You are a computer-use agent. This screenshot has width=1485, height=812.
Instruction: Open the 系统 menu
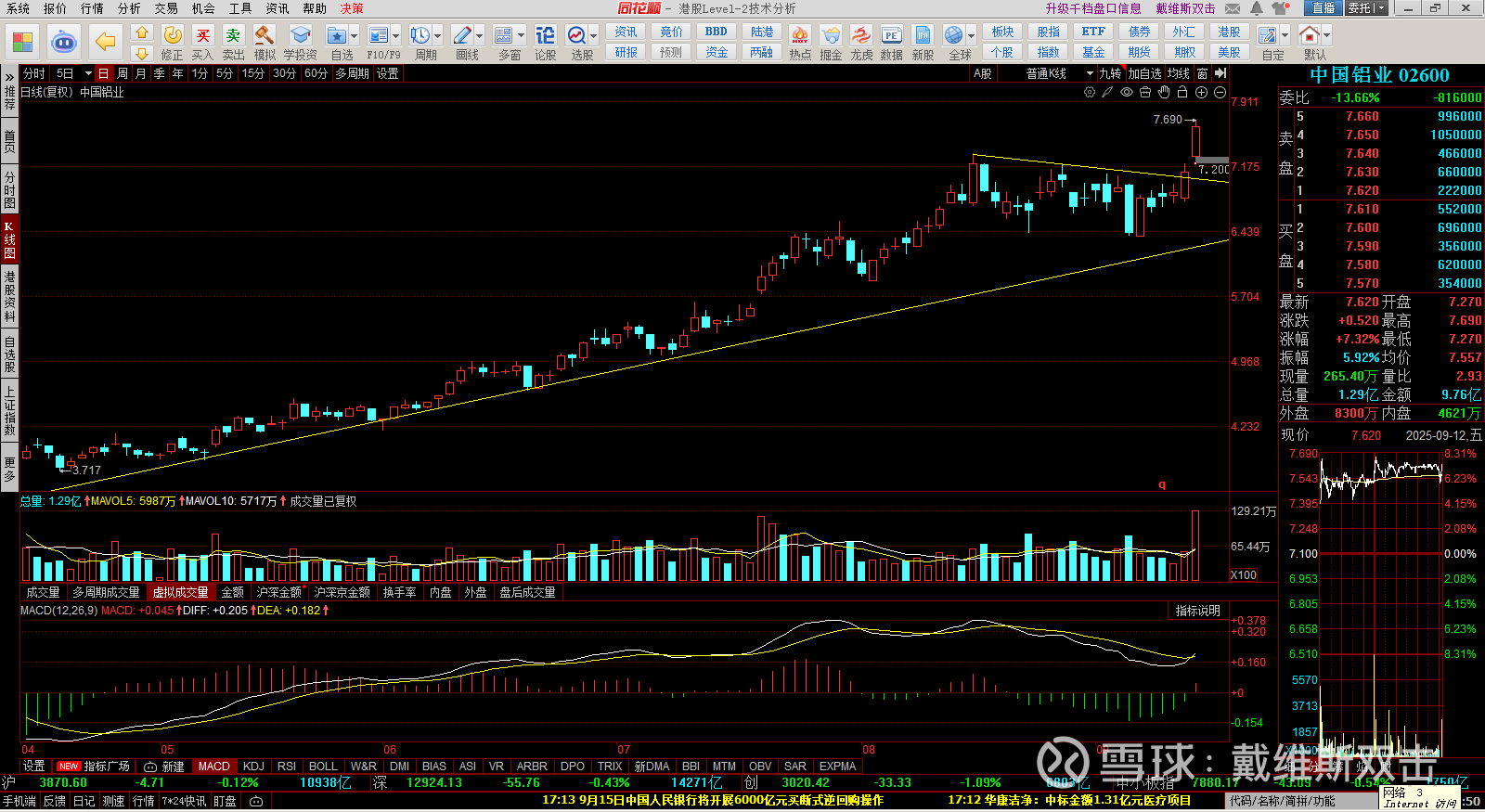tap(18, 8)
